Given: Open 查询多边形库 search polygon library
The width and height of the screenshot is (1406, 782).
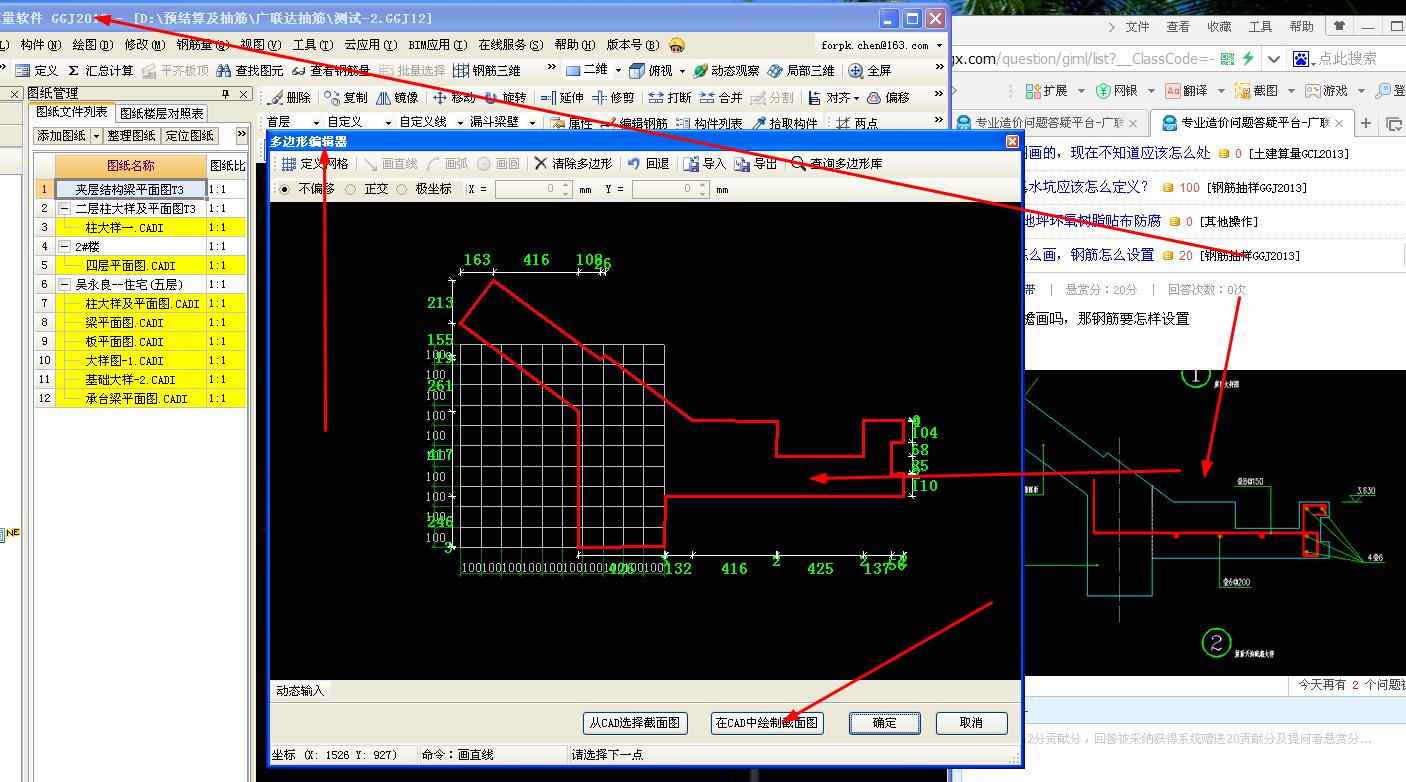Looking at the screenshot, I should [x=837, y=163].
